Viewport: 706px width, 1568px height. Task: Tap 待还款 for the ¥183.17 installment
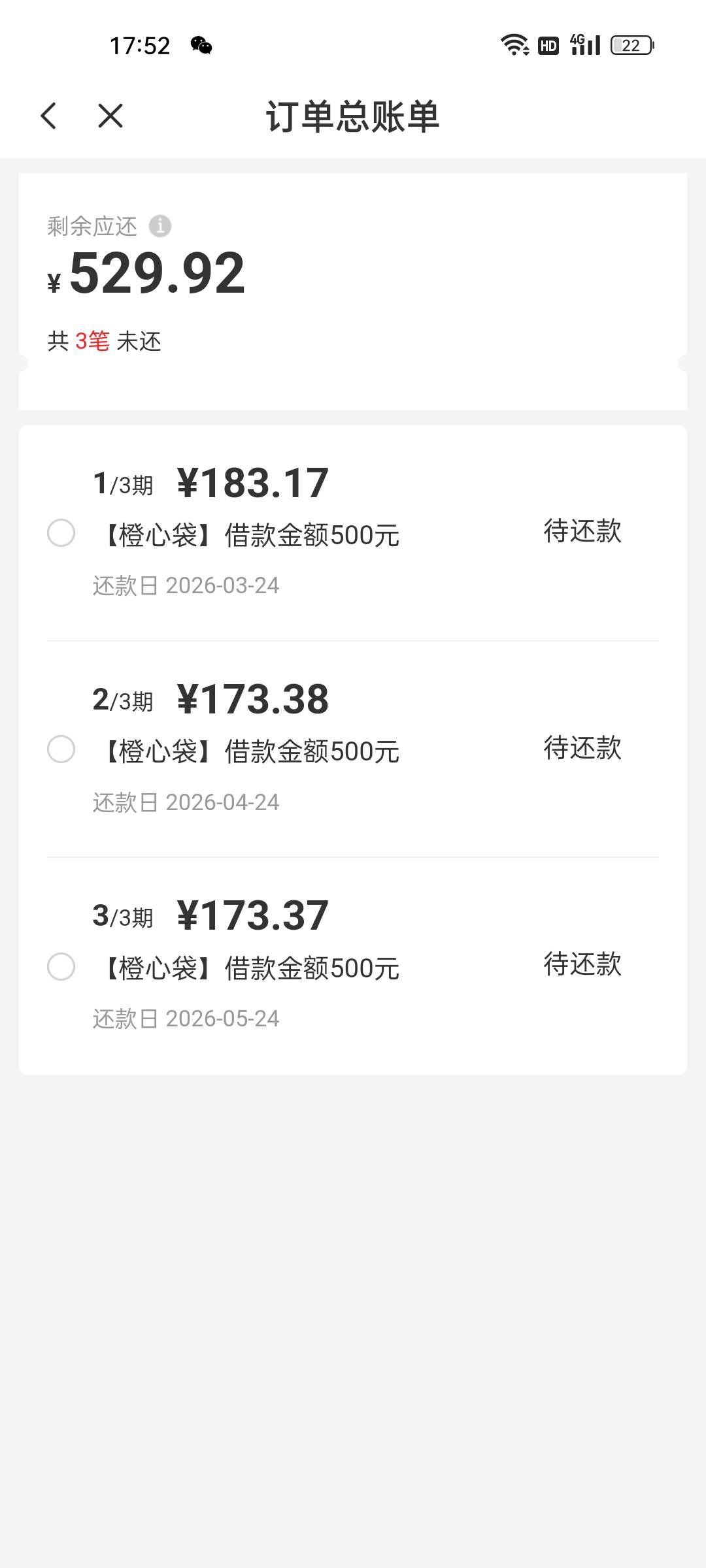coord(582,531)
